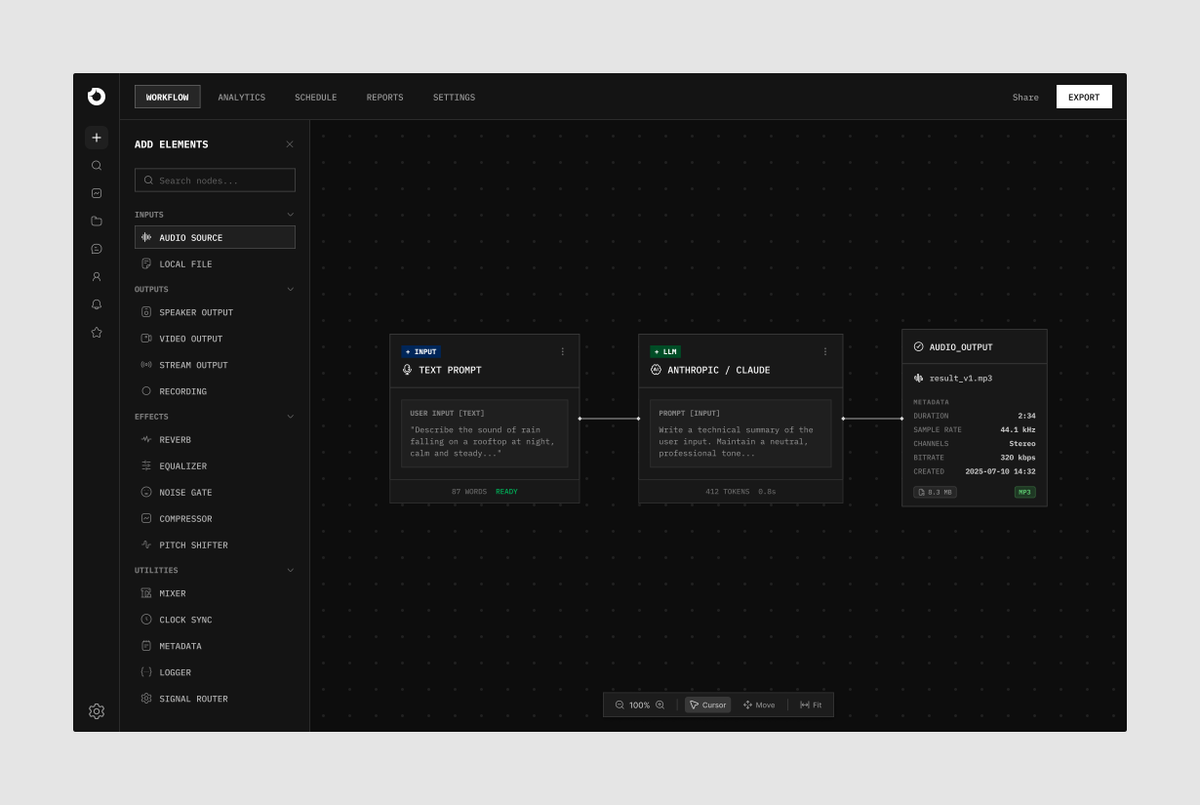
Task: Click the Video Output camera icon
Action: (x=146, y=339)
